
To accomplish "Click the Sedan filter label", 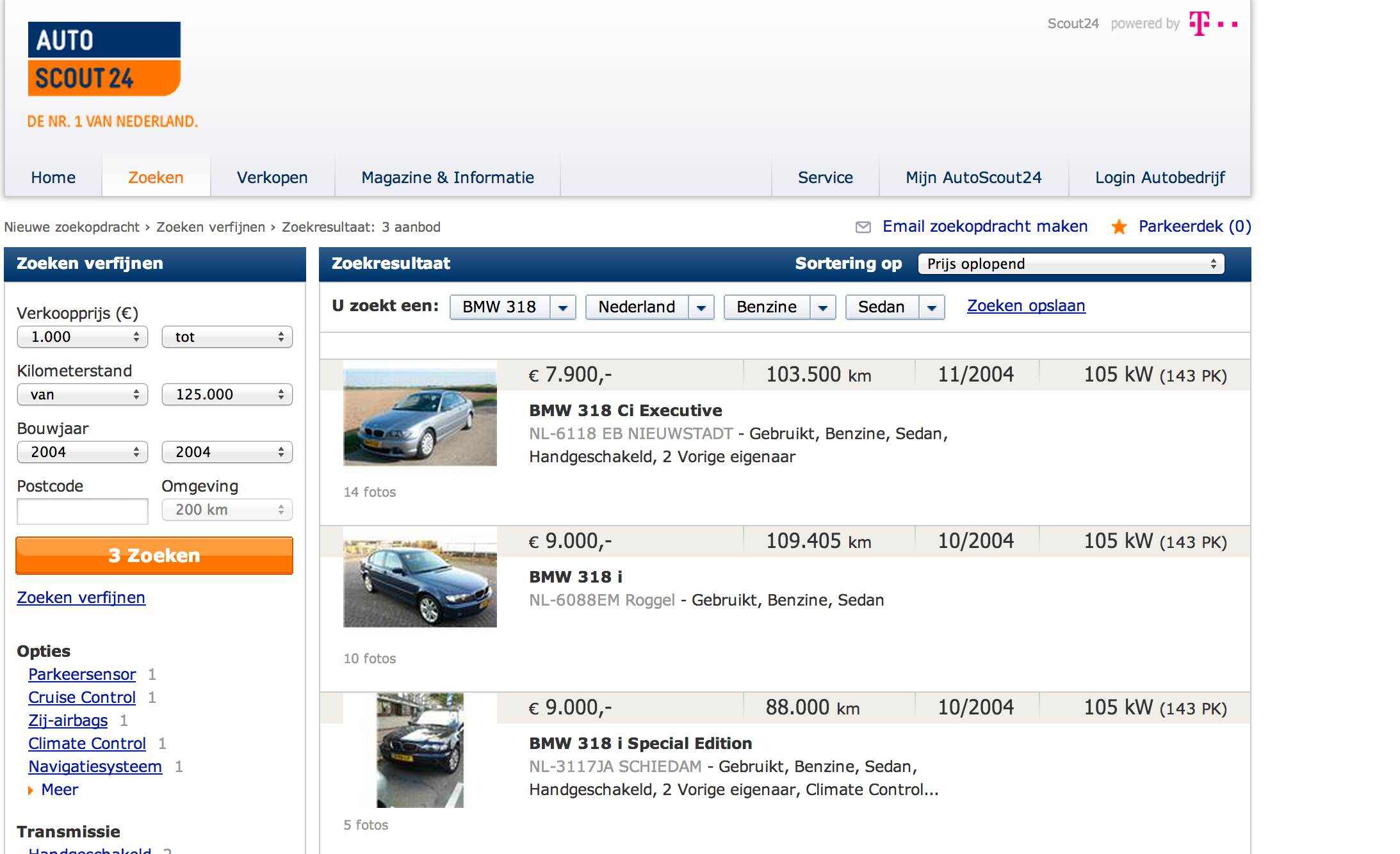I will pyautogui.click(x=882, y=307).
